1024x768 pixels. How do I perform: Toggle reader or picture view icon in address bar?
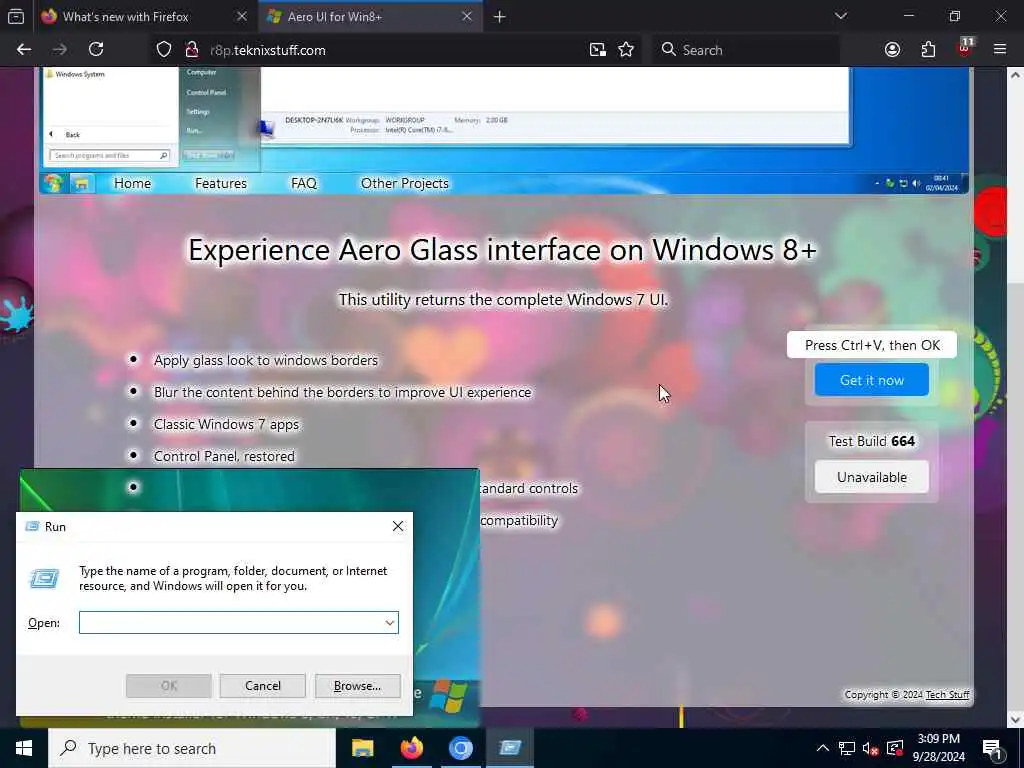pos(598,50)
